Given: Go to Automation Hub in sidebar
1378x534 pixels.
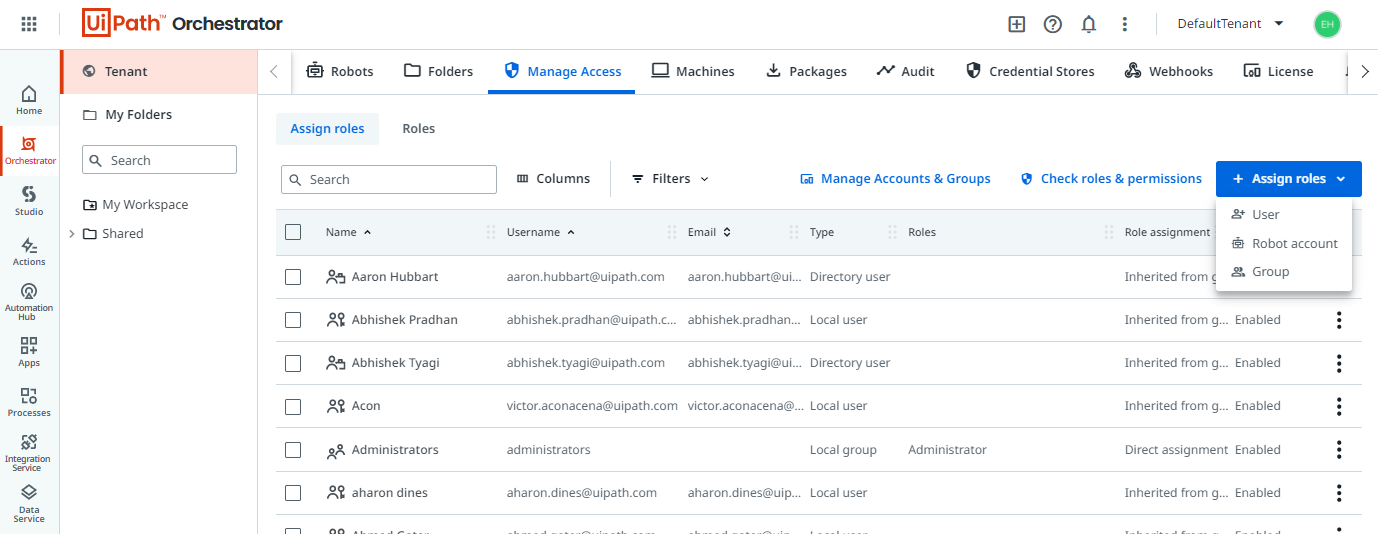Looking at the screenshot, I should pos(29,301).
